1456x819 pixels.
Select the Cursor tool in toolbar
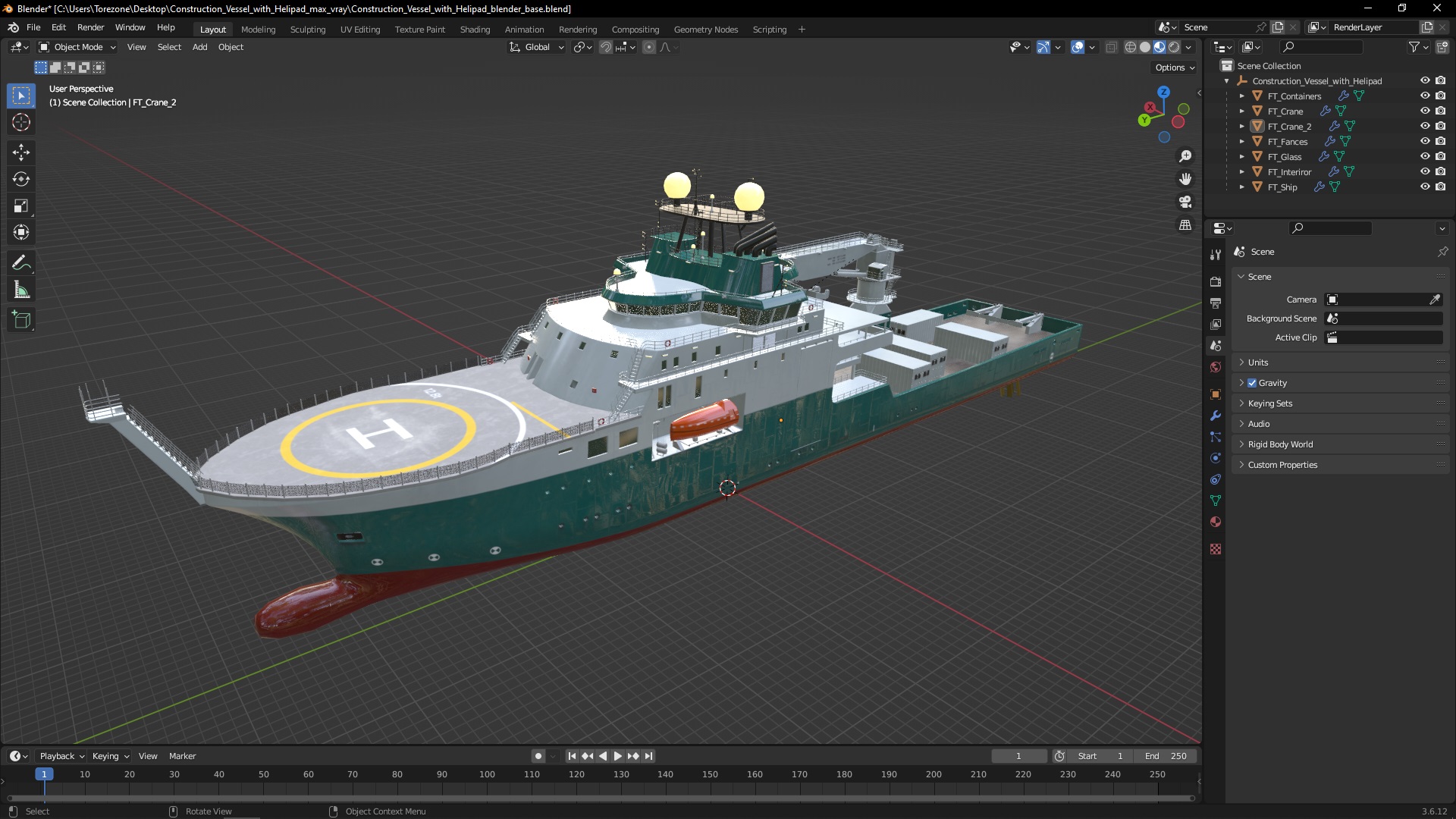21,122
